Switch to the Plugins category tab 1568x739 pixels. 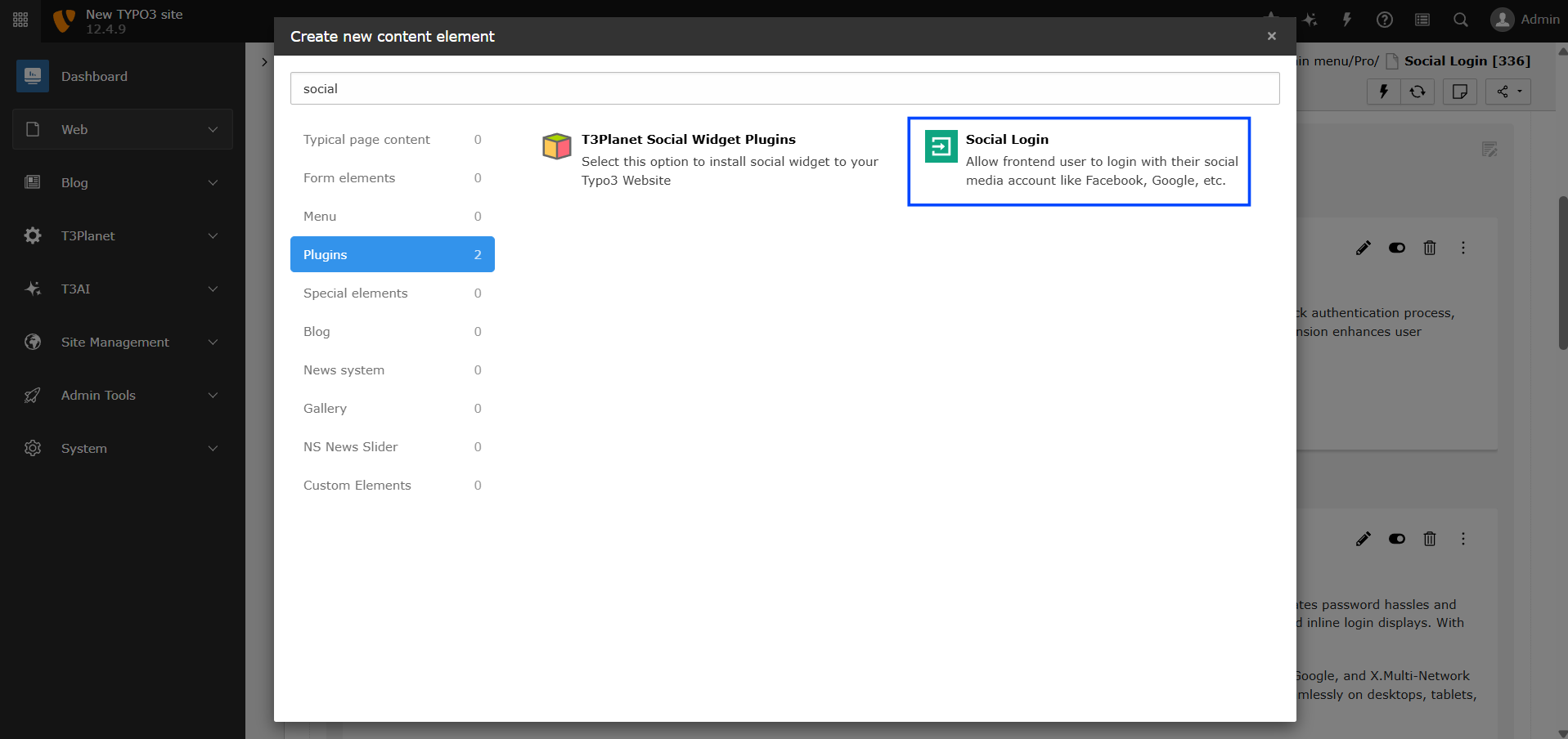coord(392,254)
